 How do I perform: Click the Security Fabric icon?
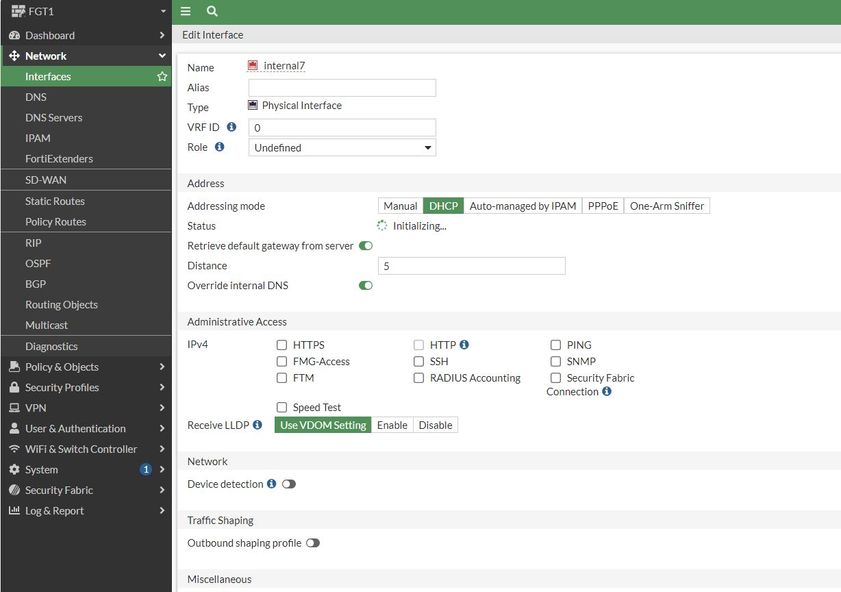(14, 490)
